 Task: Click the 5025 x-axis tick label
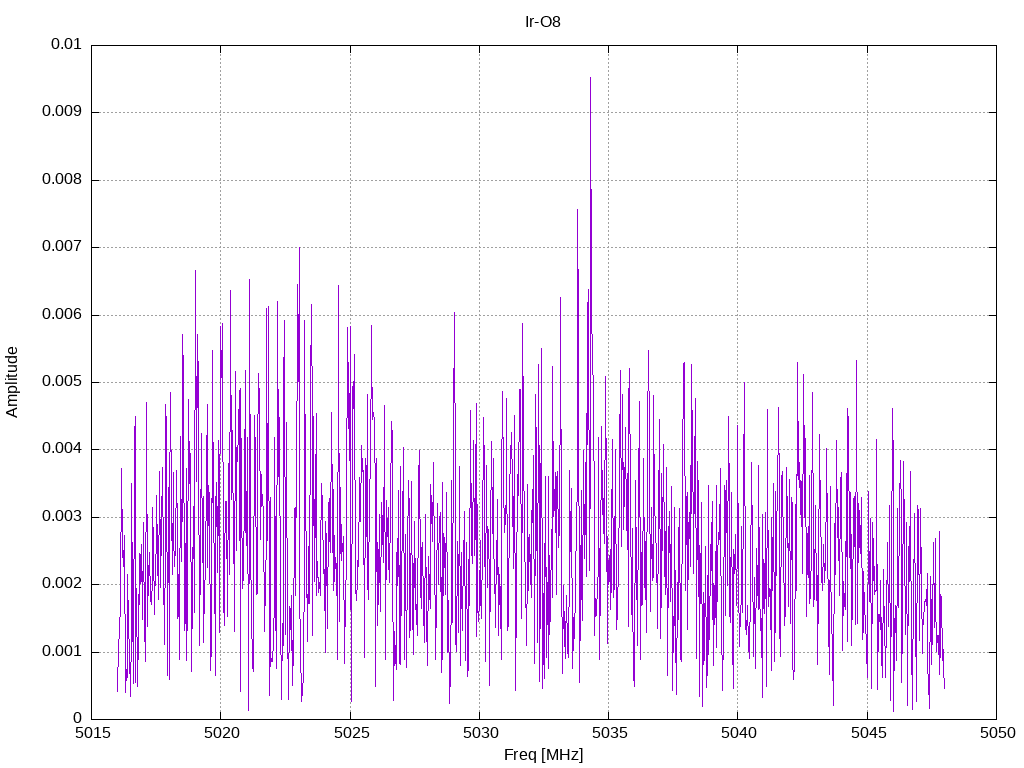pyautogui.click(x=351, y=733)
